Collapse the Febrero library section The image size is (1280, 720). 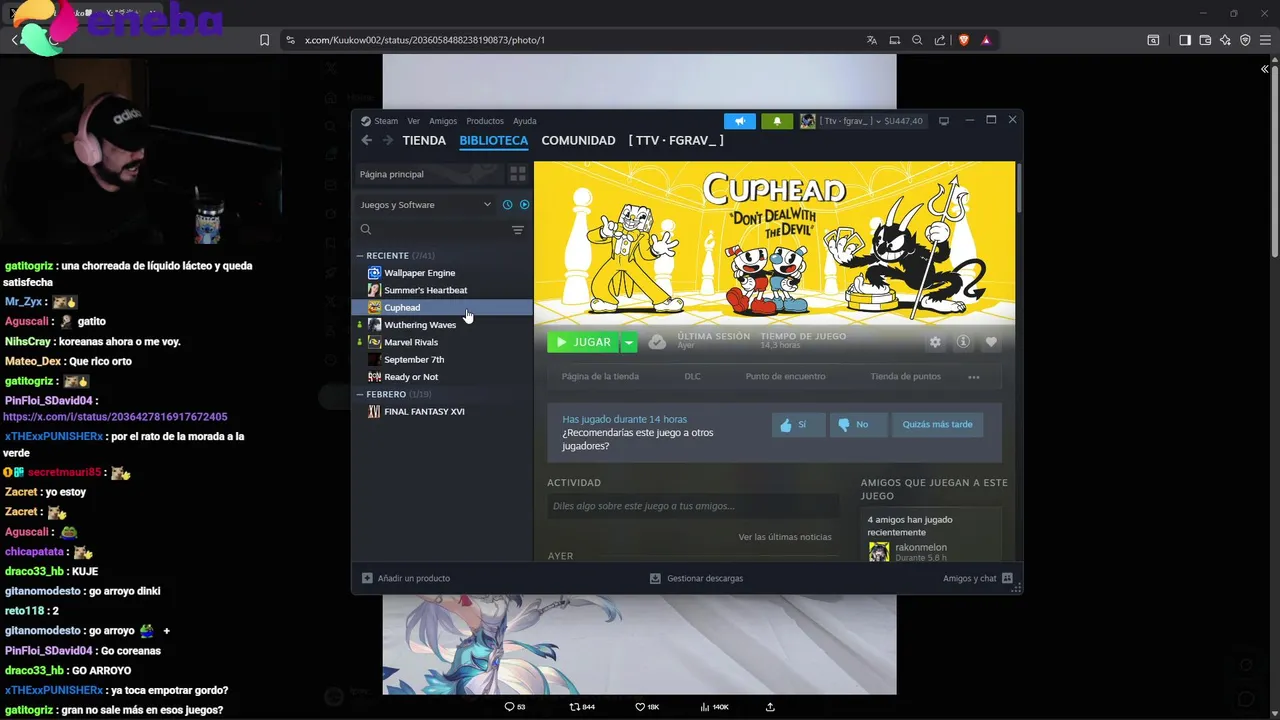coord(361,394)
